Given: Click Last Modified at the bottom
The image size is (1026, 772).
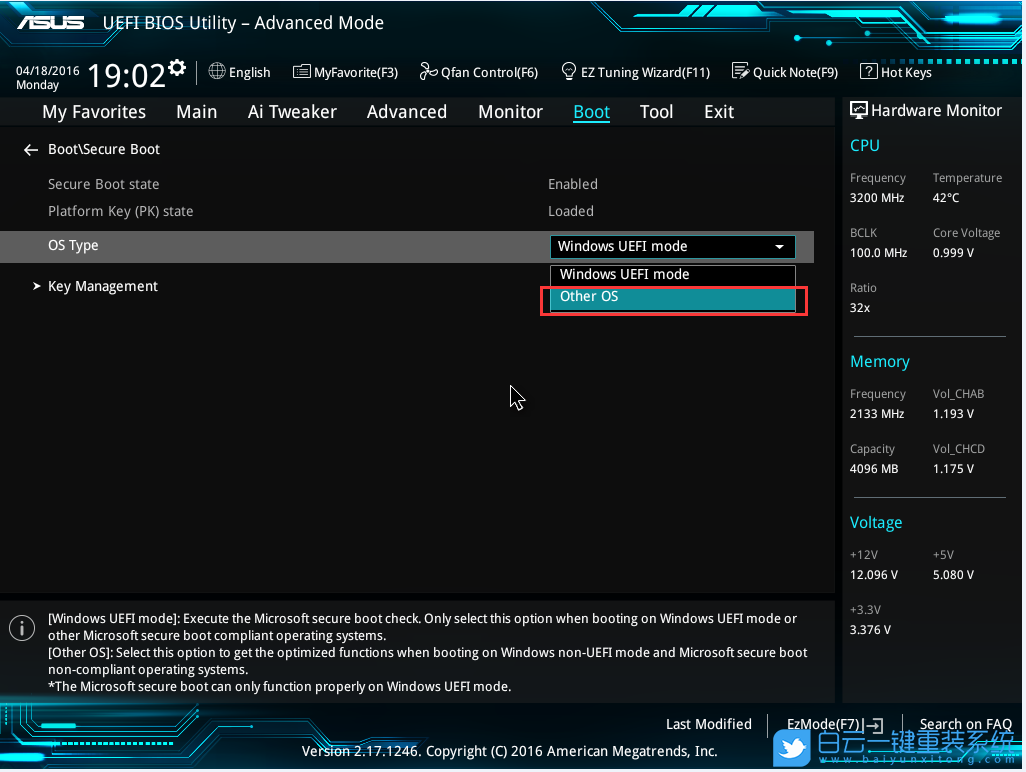Looking at the screenshot, I should click(x=708, y=724).
